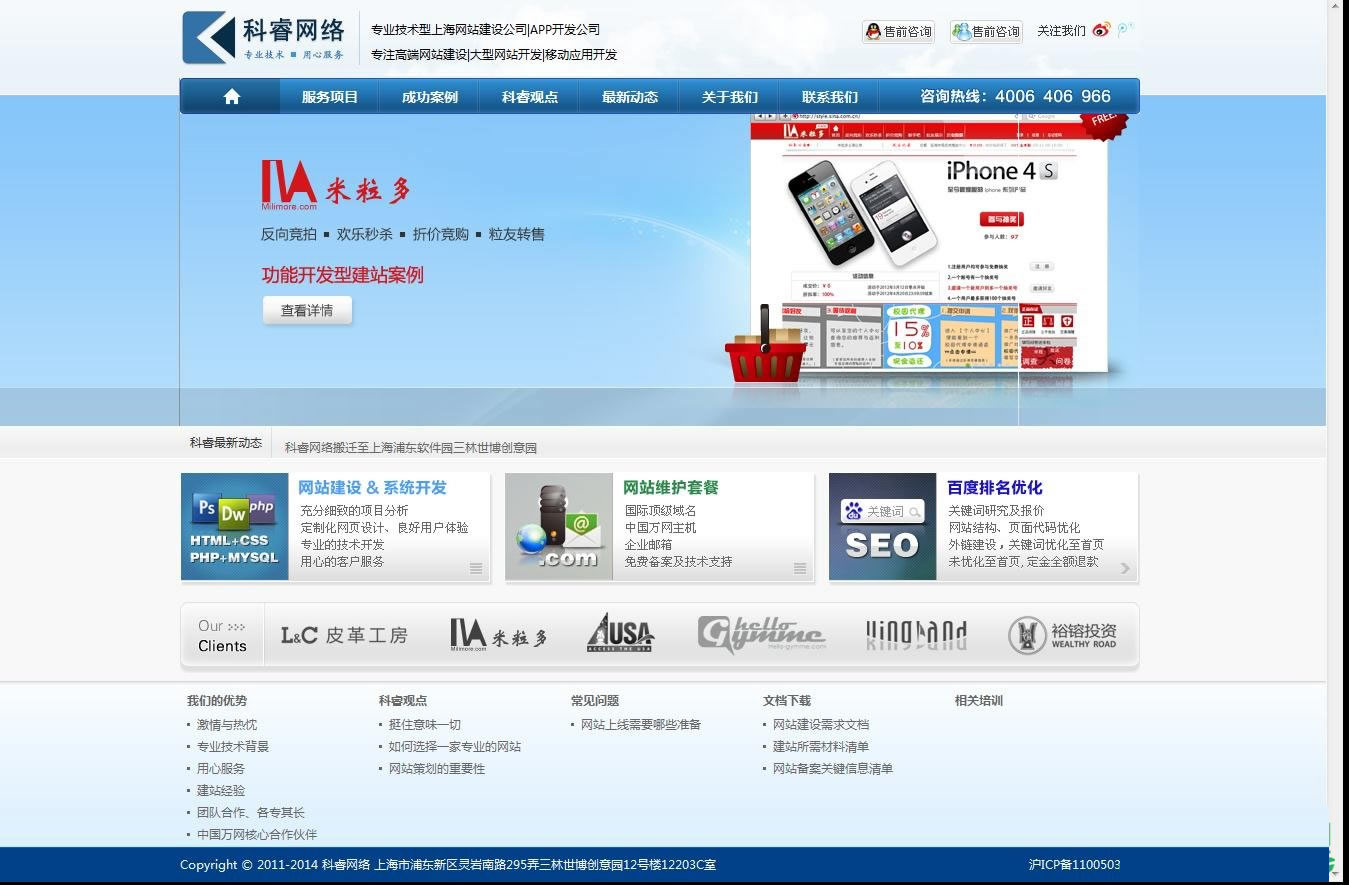Open the 网站建设 & 系统开发 heading
This screenshot has width=1349, height=885.
(x=372, y=487)
